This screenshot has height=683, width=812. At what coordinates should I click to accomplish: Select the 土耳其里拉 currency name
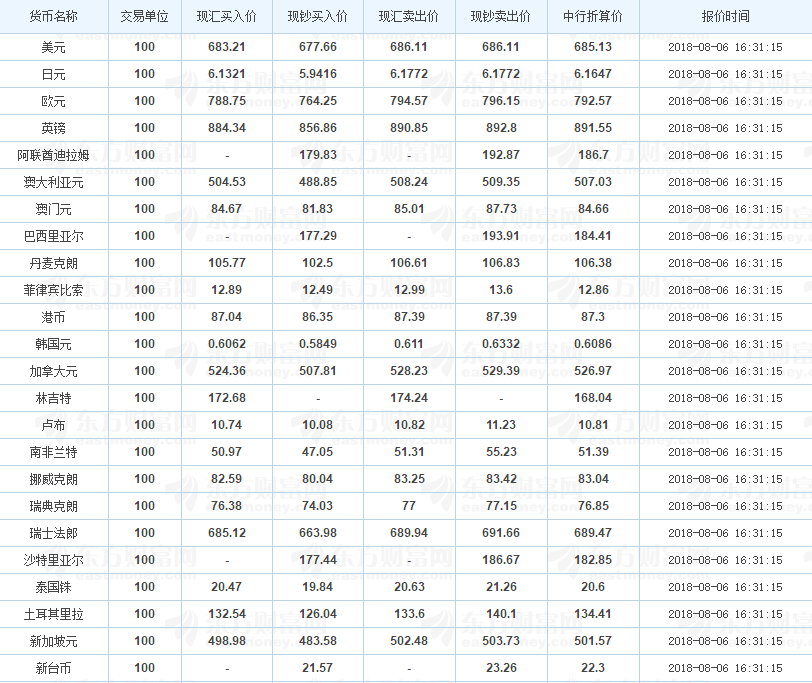(x=54, y=614)
